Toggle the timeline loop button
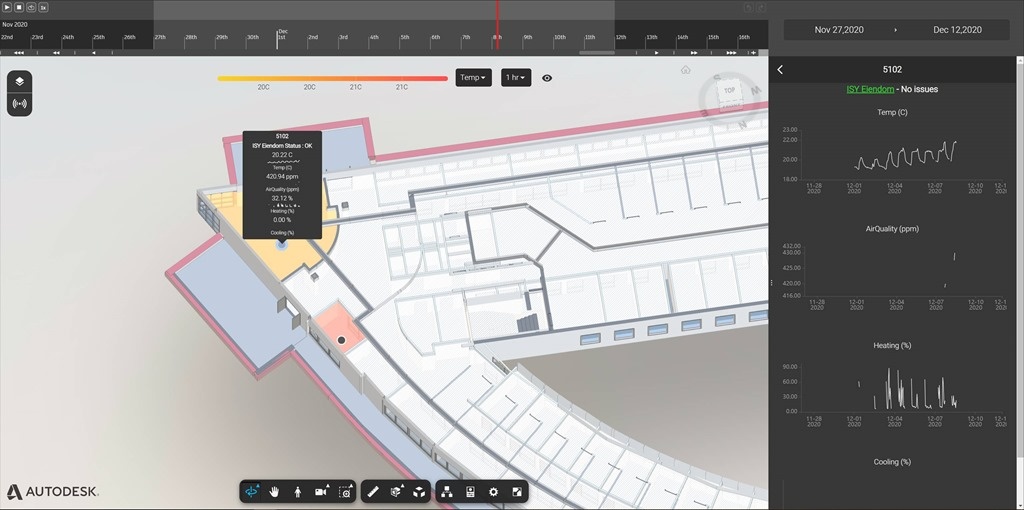Viewport: 1024px width, 510px height. point(31,7)
